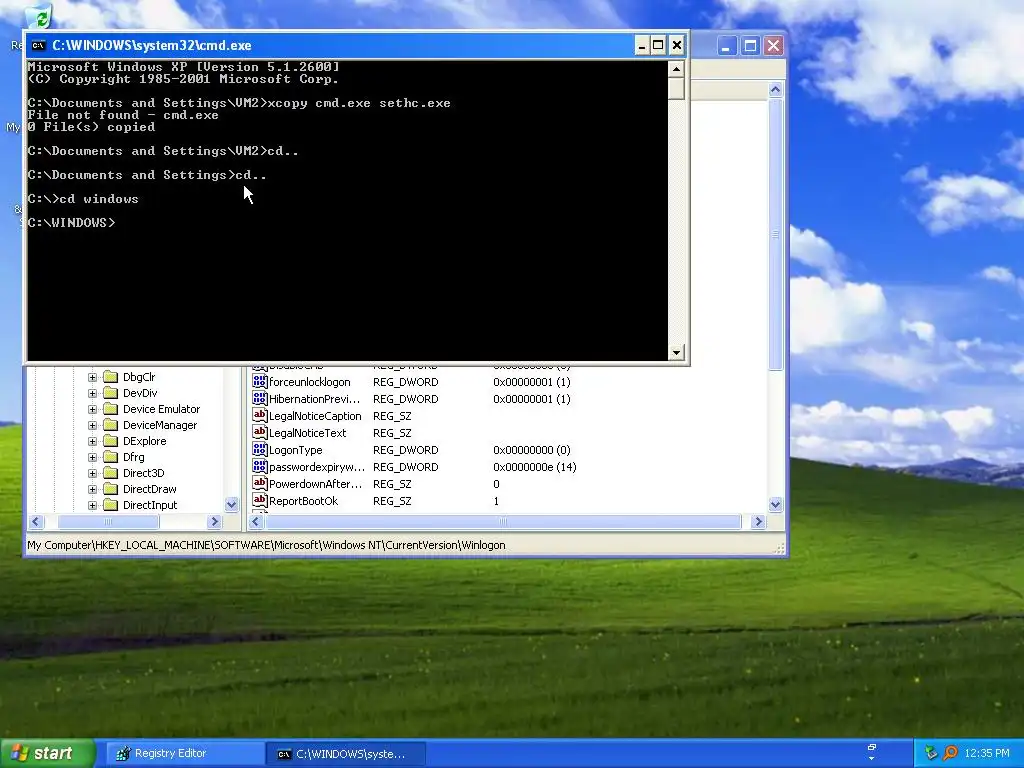Select the Dfrg folder icon
The image size is (1024, 768).
(x=110, y=456)
